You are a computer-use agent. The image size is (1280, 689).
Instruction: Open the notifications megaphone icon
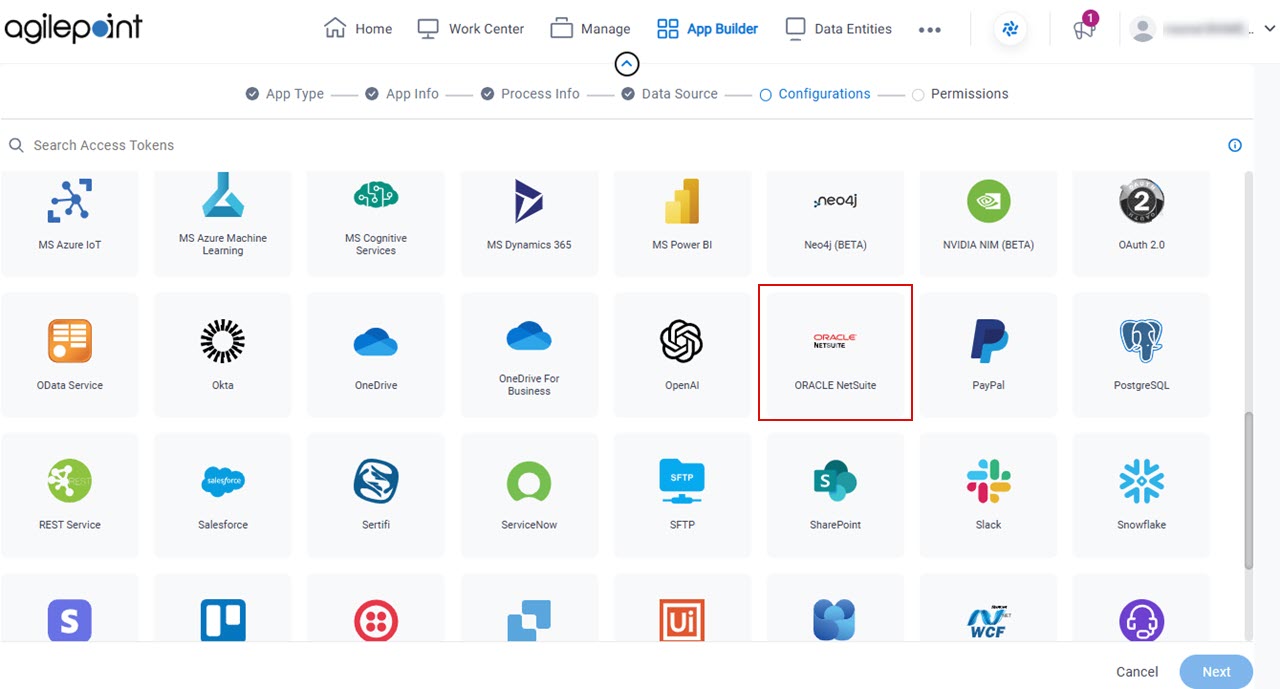(1084, 28)
